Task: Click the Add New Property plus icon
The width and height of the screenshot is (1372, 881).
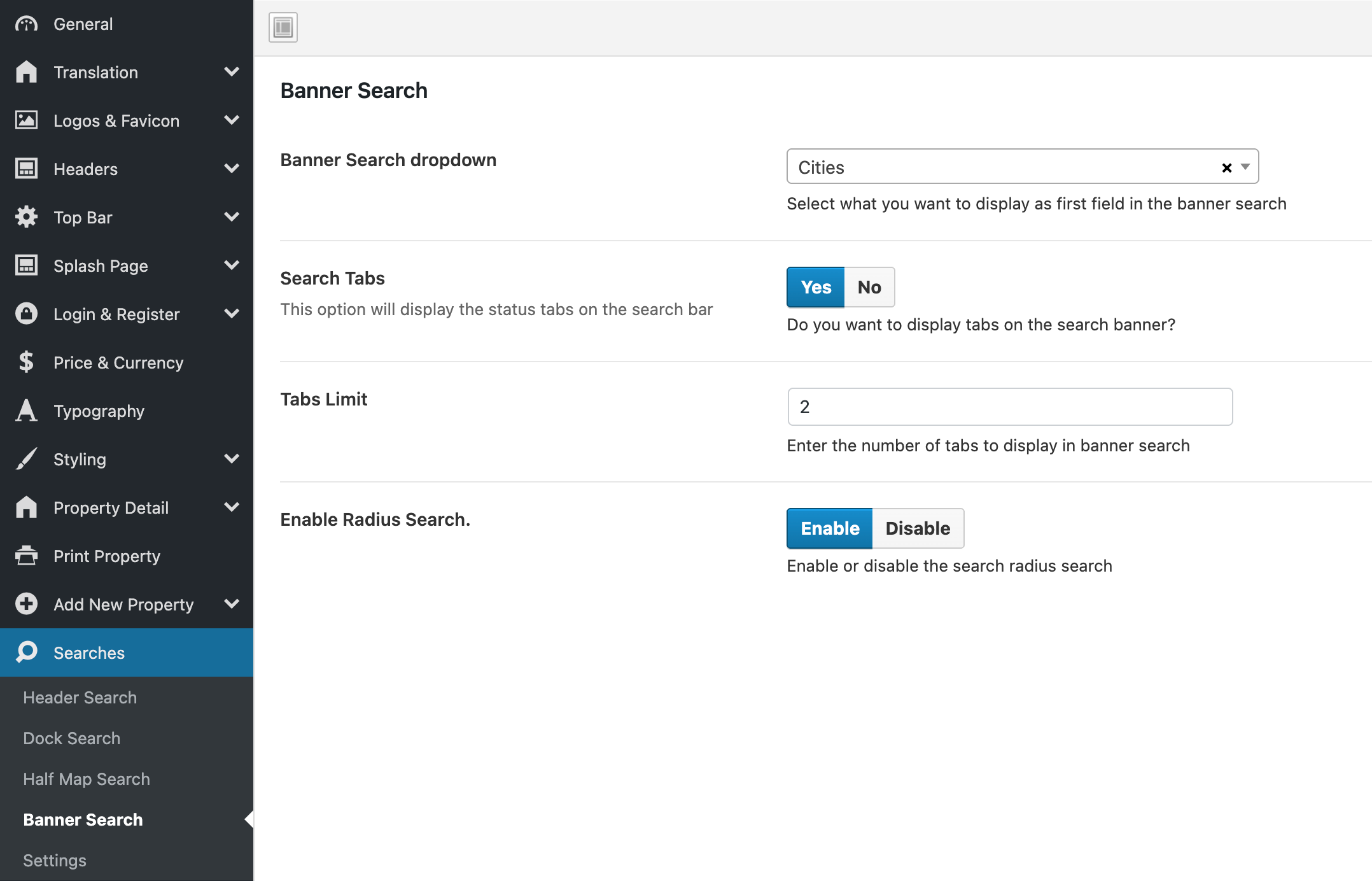Action: coord(26,604)
